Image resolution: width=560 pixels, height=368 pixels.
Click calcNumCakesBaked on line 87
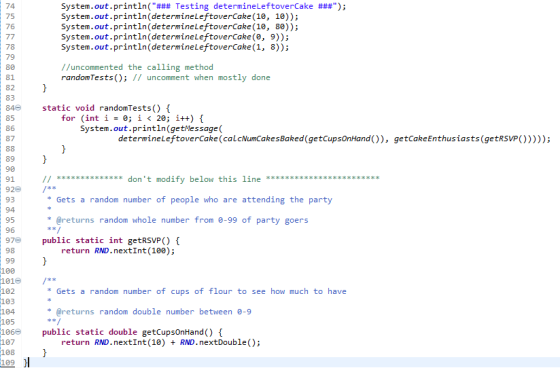pos(263,139)
